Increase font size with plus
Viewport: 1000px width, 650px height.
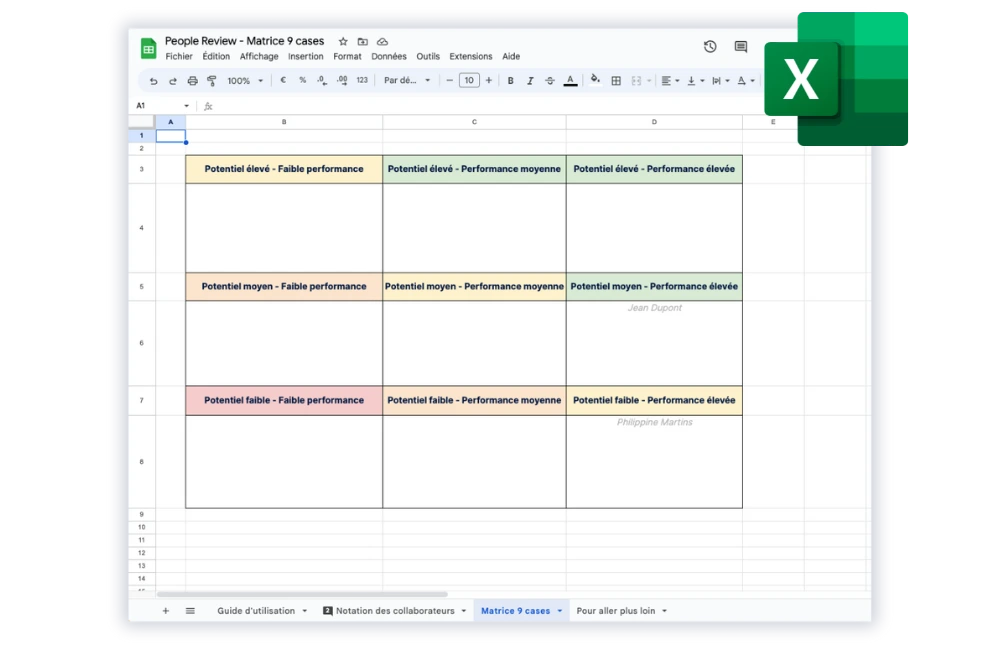click(x=489, y=80)
